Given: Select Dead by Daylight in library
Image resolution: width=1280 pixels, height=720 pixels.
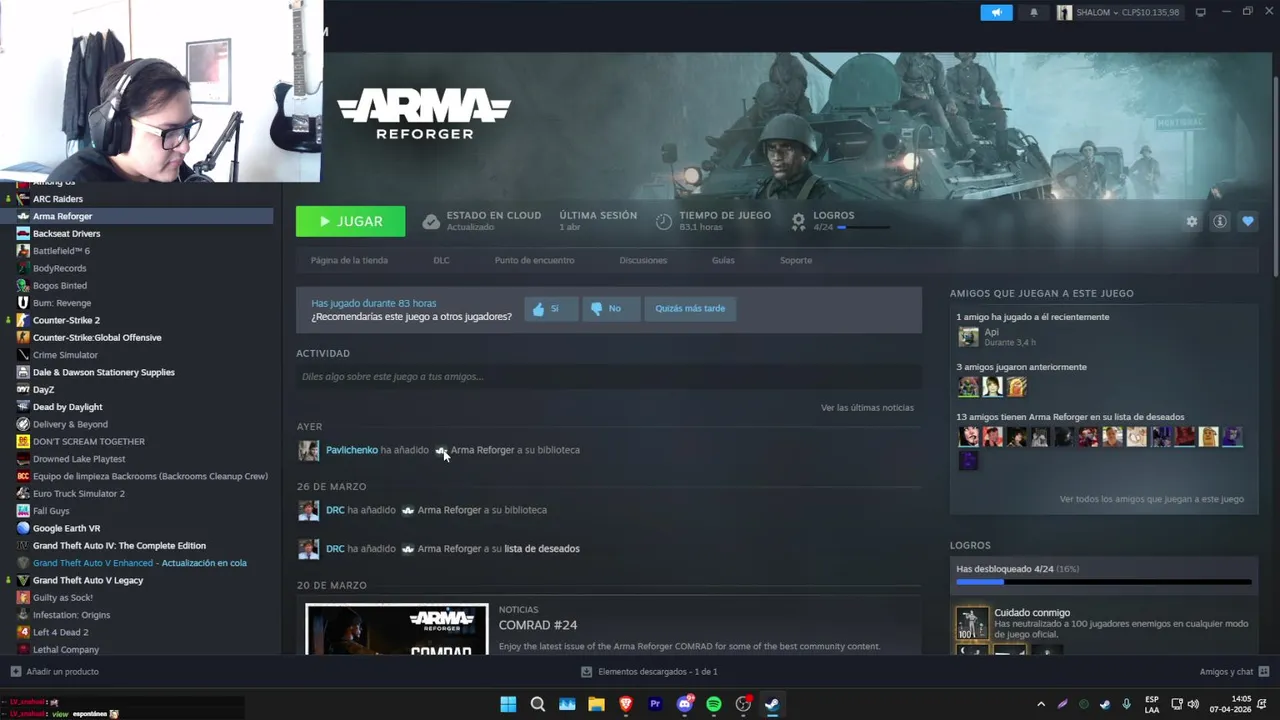Looking at the screenshot, I should coord(67,407).
